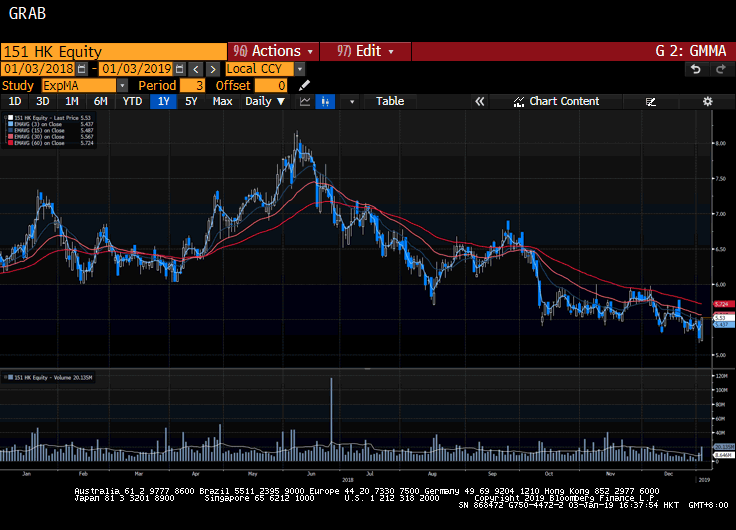Click the ExpMA study field

(79, 85)
